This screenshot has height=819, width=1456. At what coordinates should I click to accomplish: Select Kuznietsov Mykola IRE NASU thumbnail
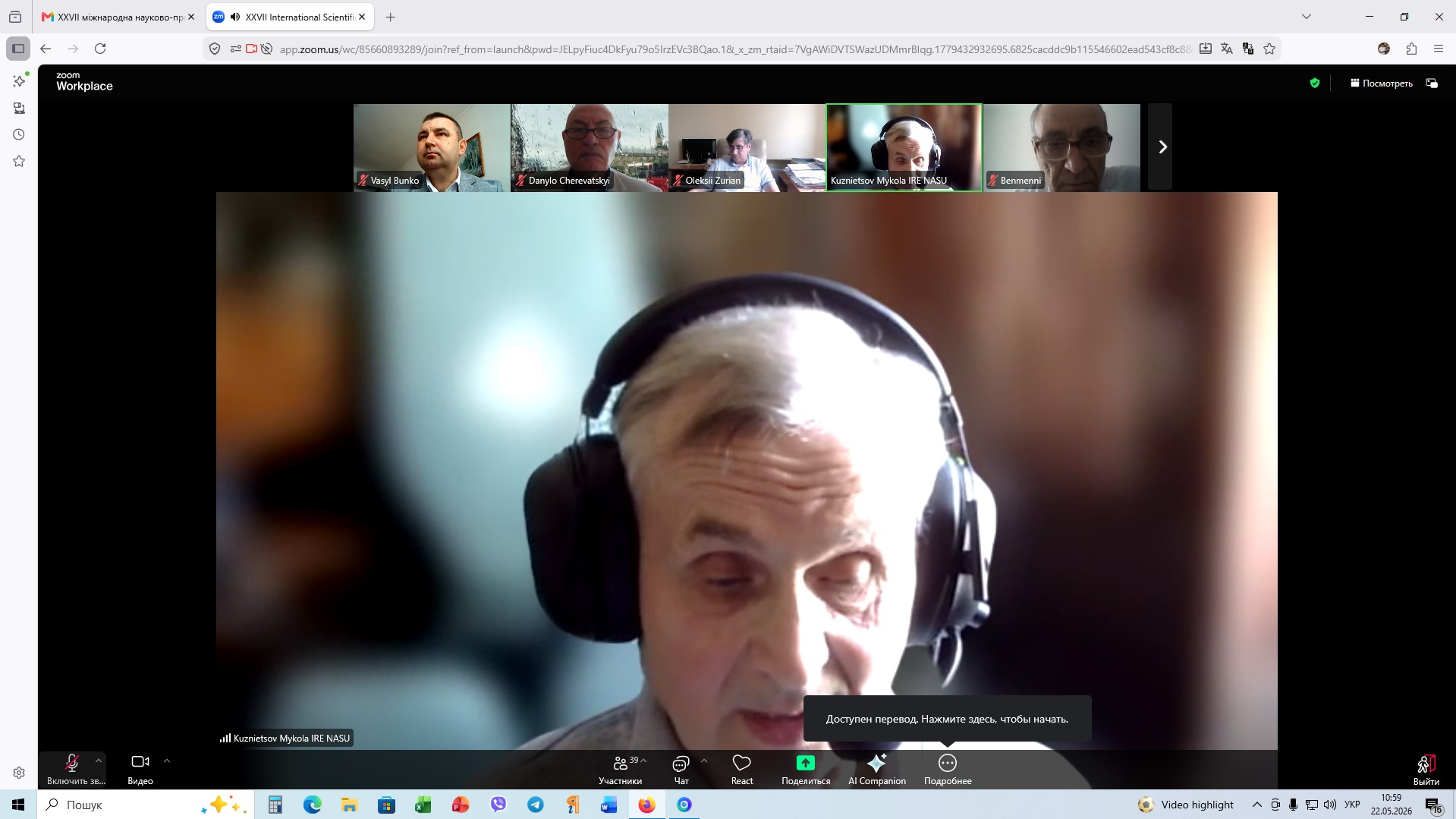pos(904,147)
